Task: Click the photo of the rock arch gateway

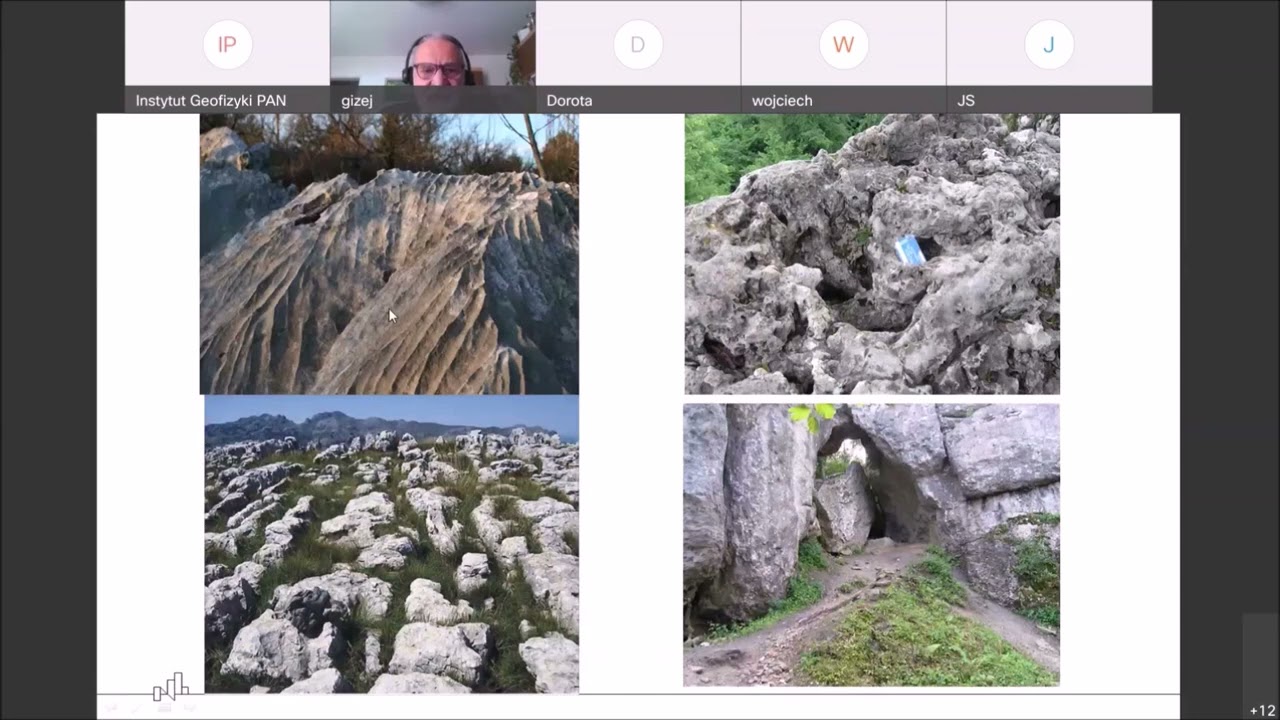Action: tap(871, 545)
